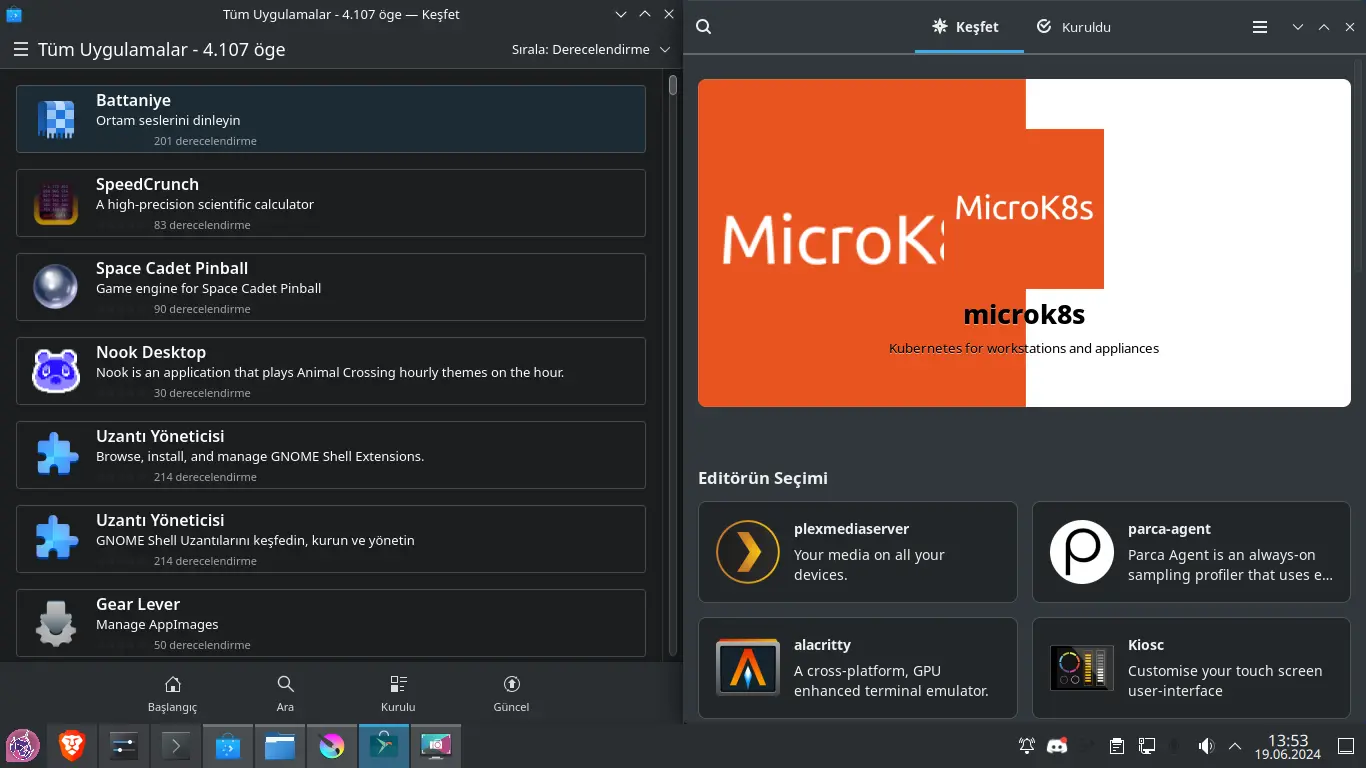Image resolution: width=1366 pixels, height=768 pixels.
Task: Open the Krita taskbar icon
Action: [332, 746]
